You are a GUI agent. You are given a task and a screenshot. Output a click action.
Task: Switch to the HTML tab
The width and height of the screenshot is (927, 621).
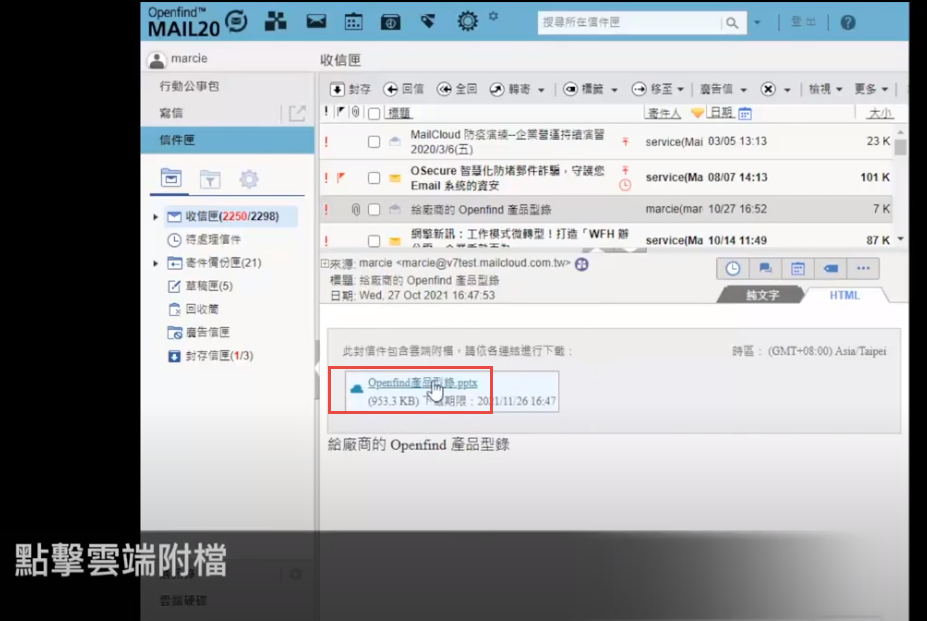coord(844,295)
